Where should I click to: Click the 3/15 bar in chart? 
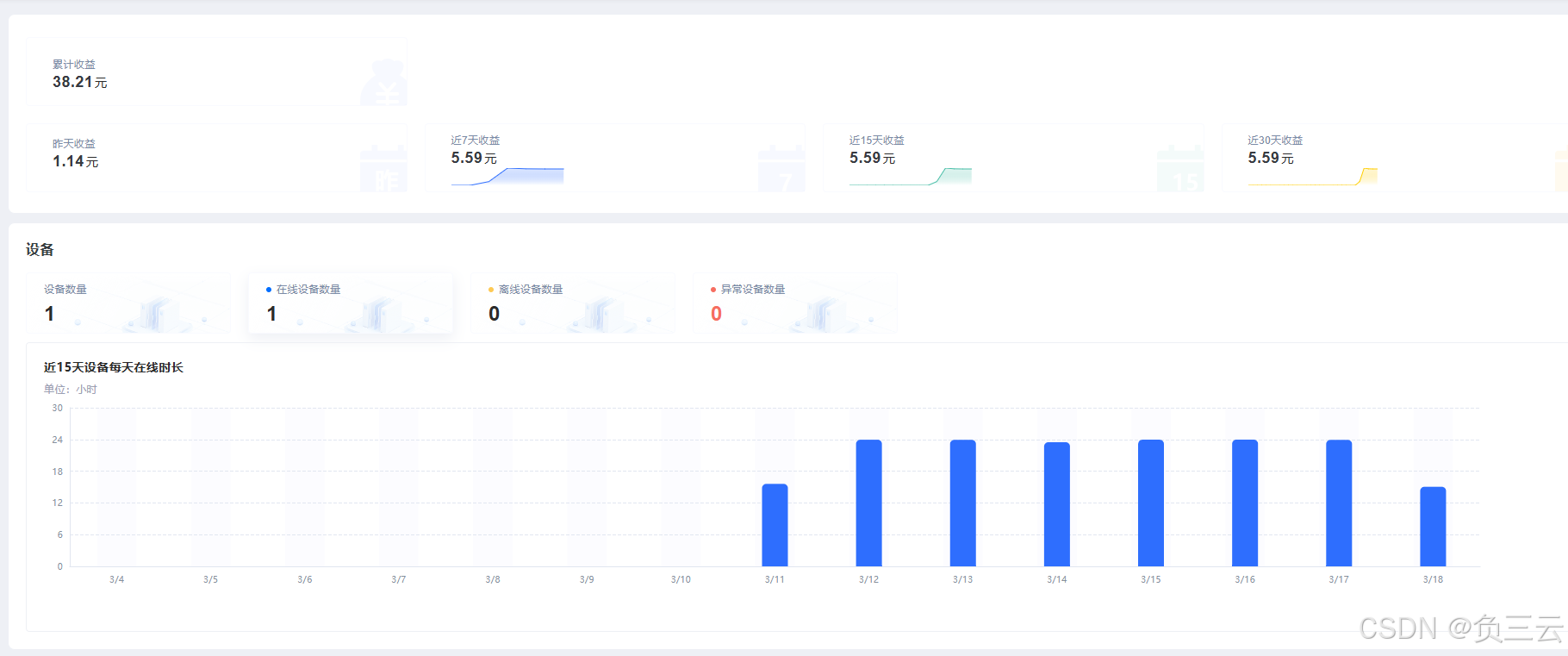[x=1151, y=503]
